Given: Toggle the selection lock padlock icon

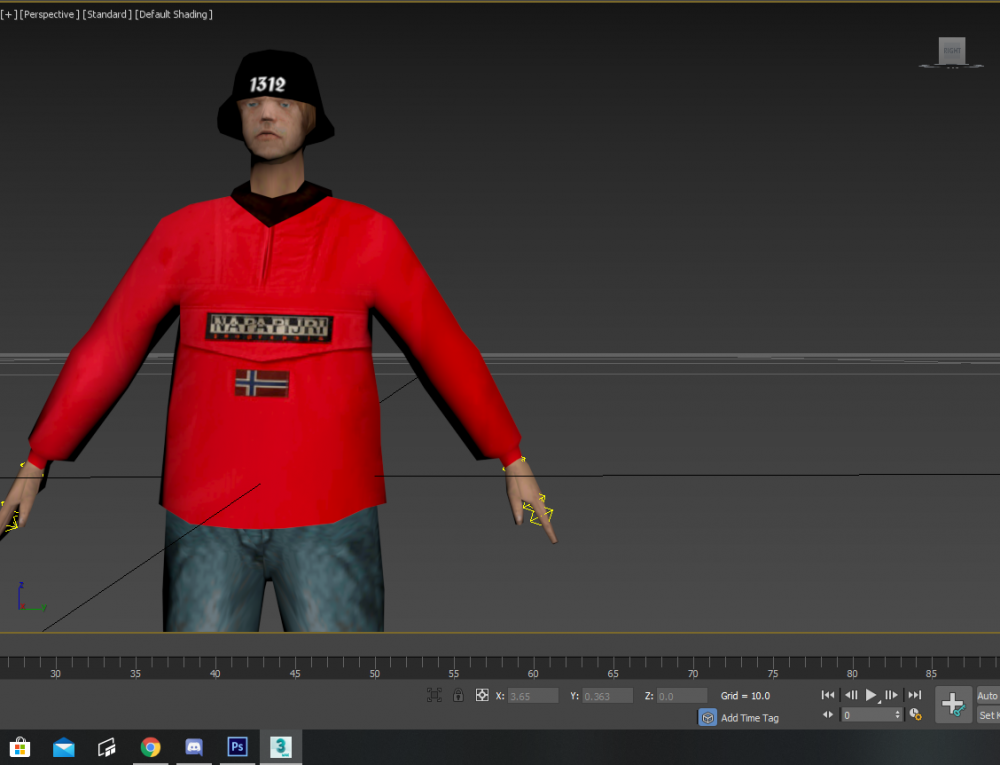Looking at the screenshot, I should pyautogui.click(x=459, y=695).
